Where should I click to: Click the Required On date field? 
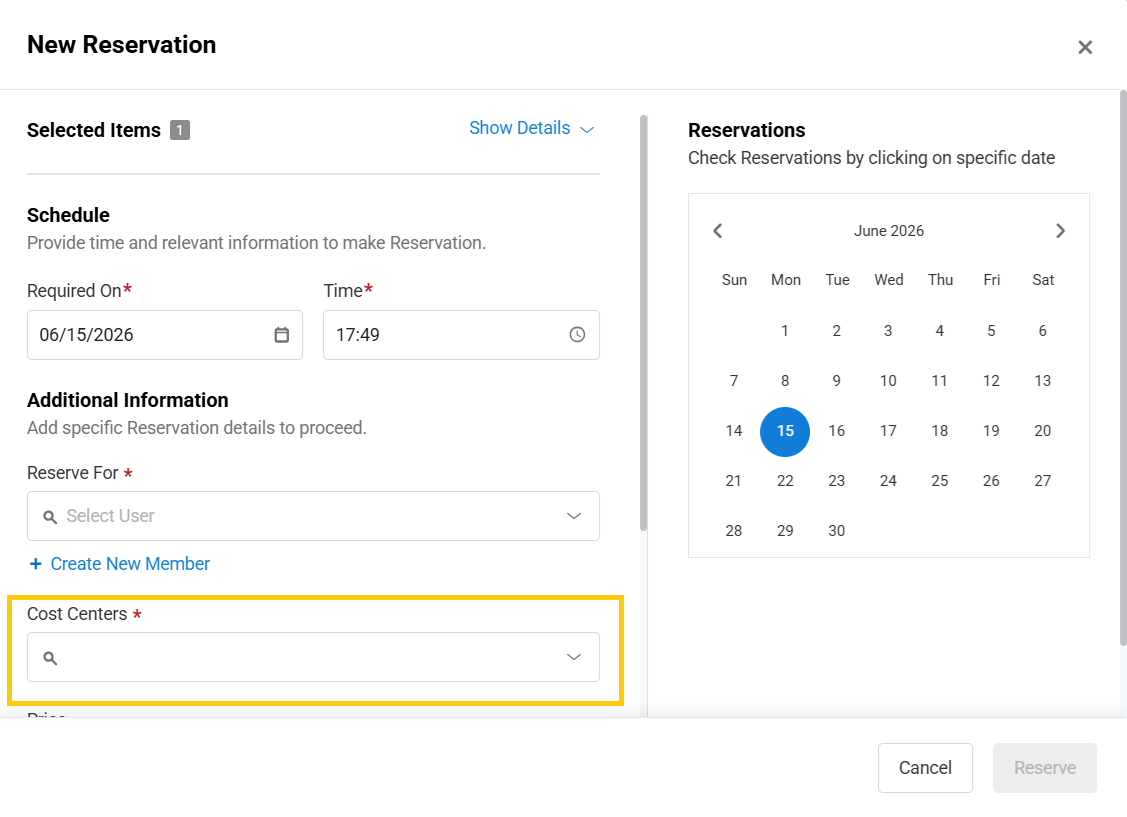(165, 335)
